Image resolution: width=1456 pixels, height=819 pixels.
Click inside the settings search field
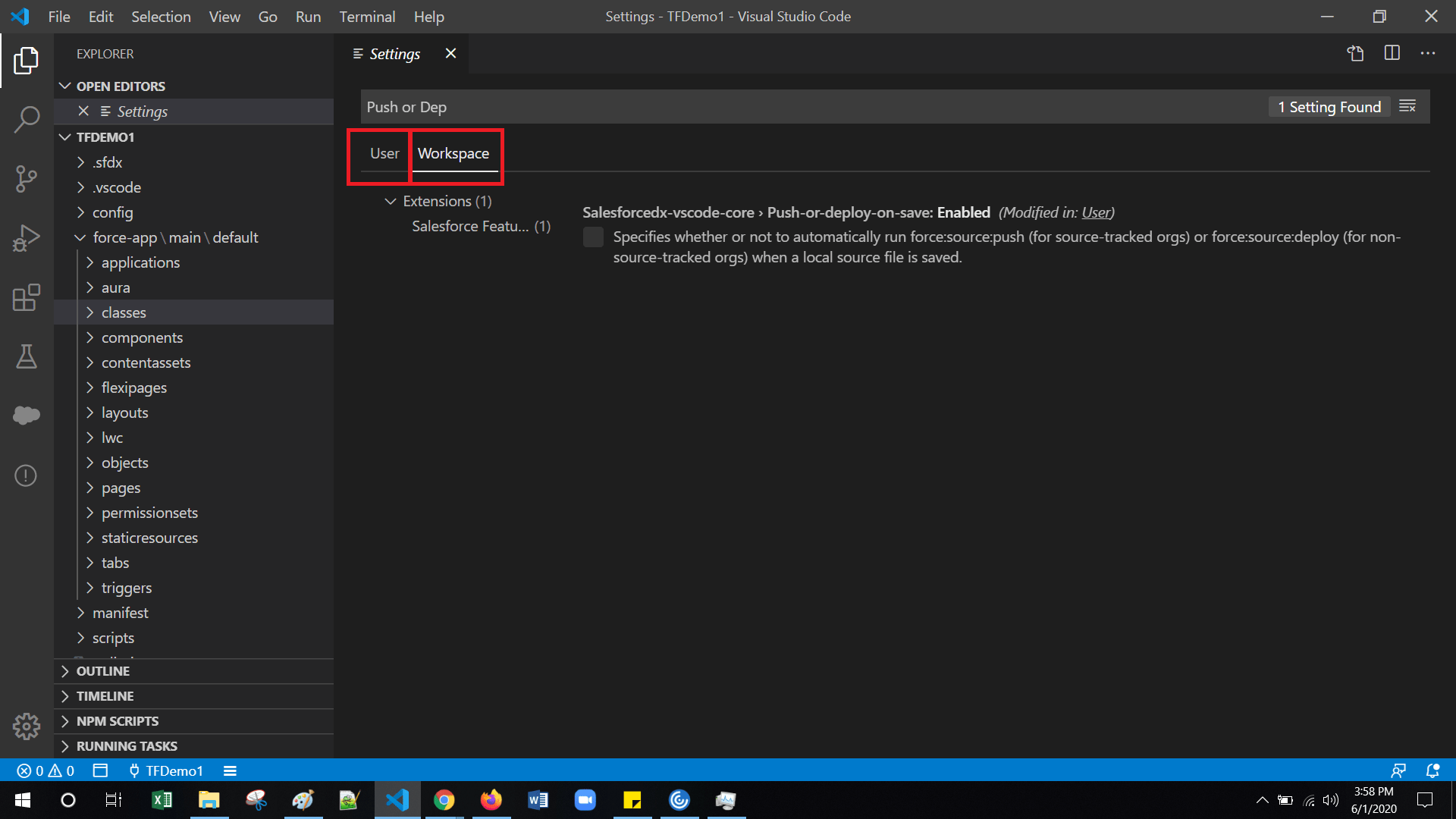tap(682, 106)
